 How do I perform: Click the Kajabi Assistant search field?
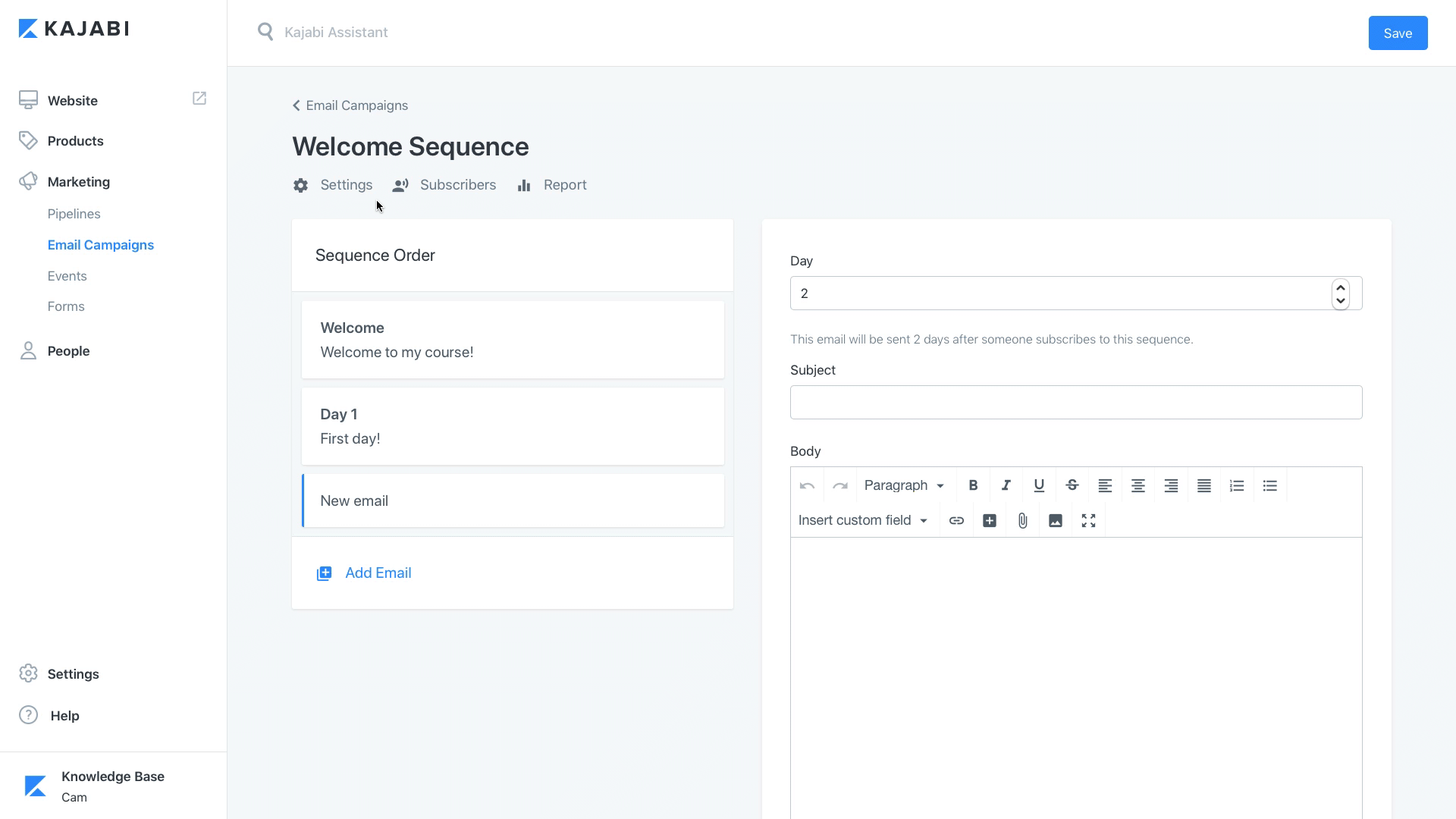pyautogui.click(x=336, y=32)
